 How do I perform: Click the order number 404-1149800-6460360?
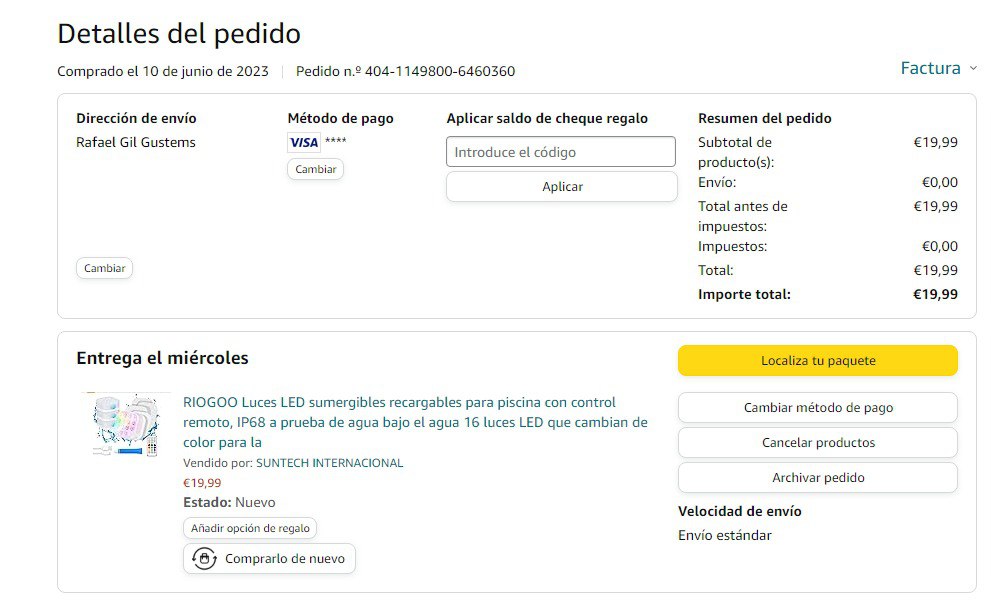point(439,71)
